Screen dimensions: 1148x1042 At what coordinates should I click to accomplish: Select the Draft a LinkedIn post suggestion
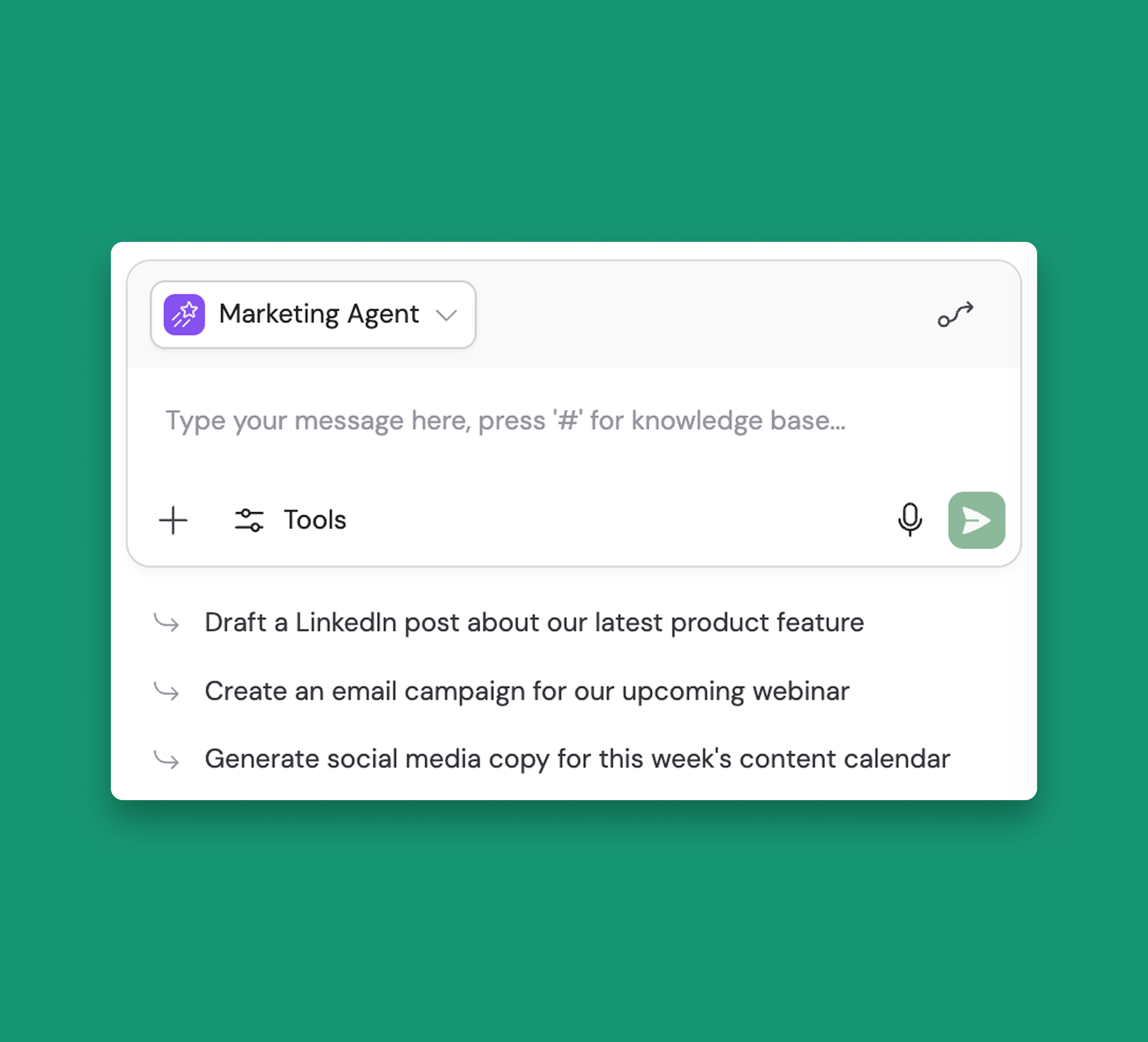[534, 622]
